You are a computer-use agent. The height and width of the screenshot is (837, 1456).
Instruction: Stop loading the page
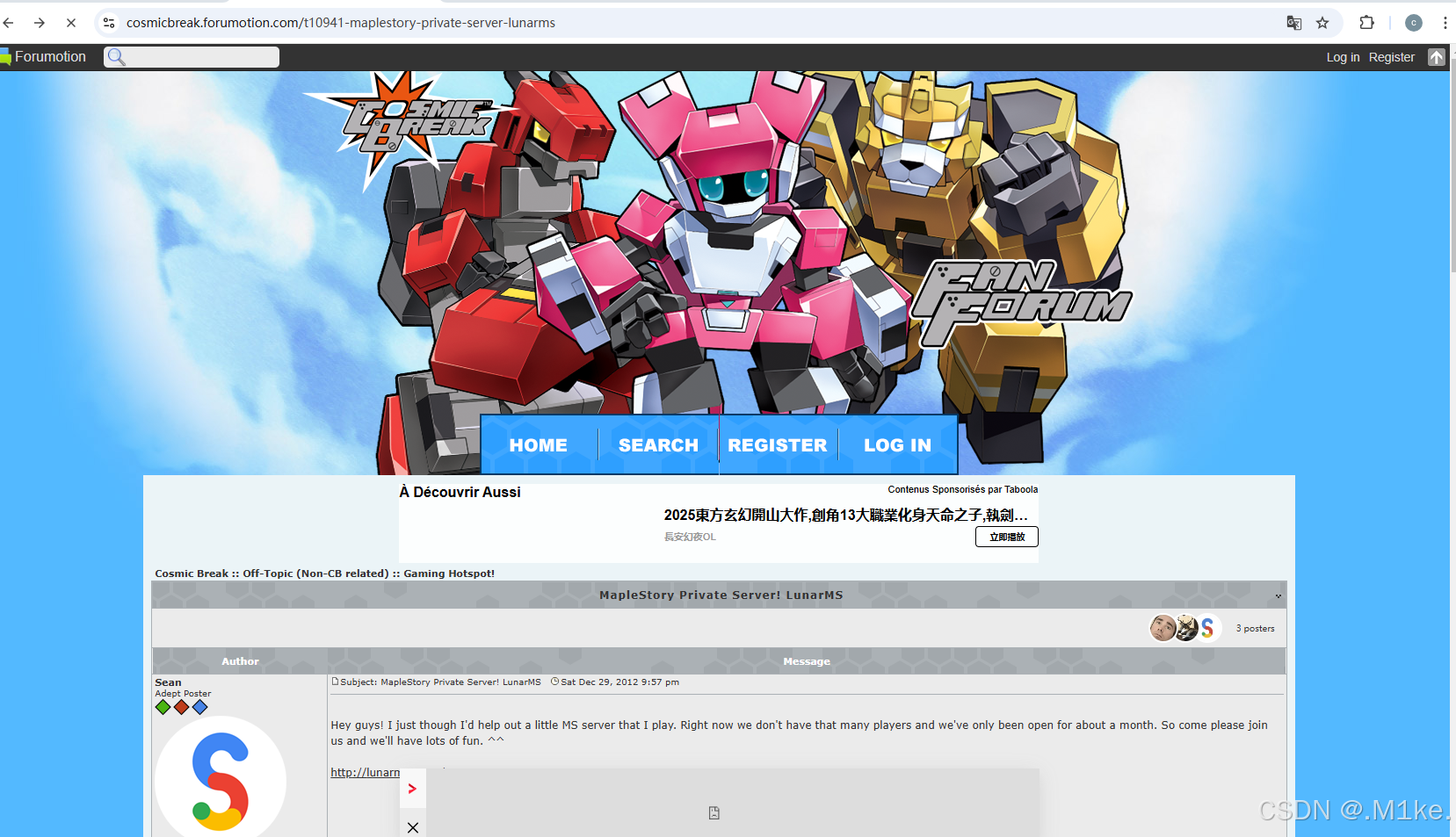point(71,23)
